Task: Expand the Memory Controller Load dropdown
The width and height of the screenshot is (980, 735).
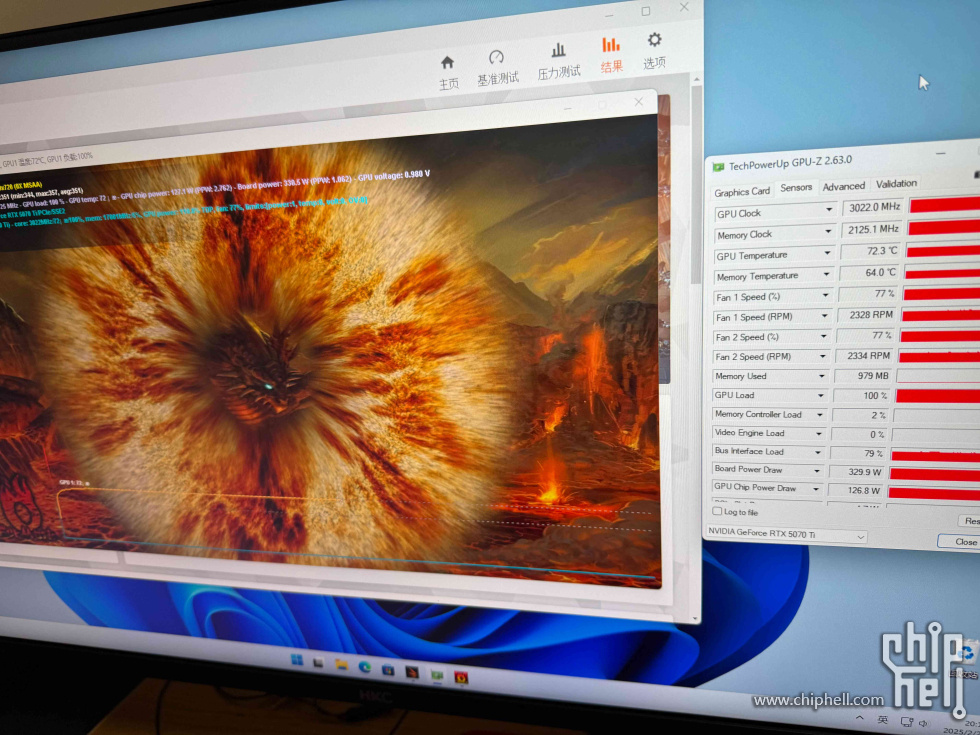Action: tap(819, 414)
